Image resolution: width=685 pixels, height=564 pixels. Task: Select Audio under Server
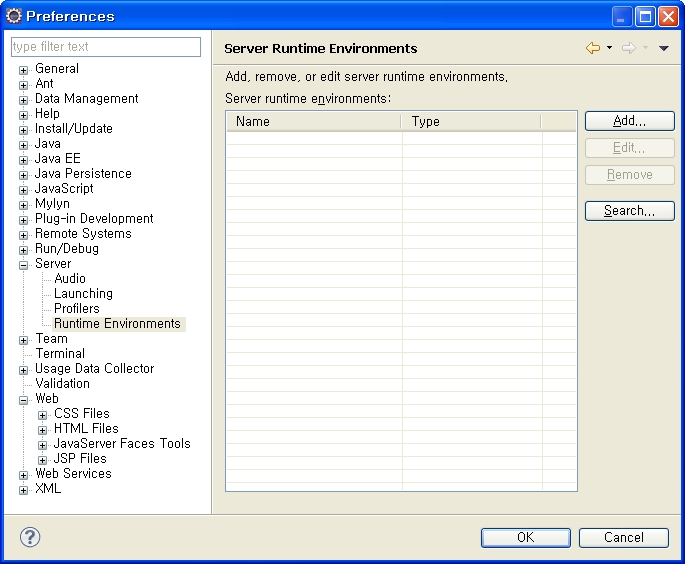coord(70,279)
